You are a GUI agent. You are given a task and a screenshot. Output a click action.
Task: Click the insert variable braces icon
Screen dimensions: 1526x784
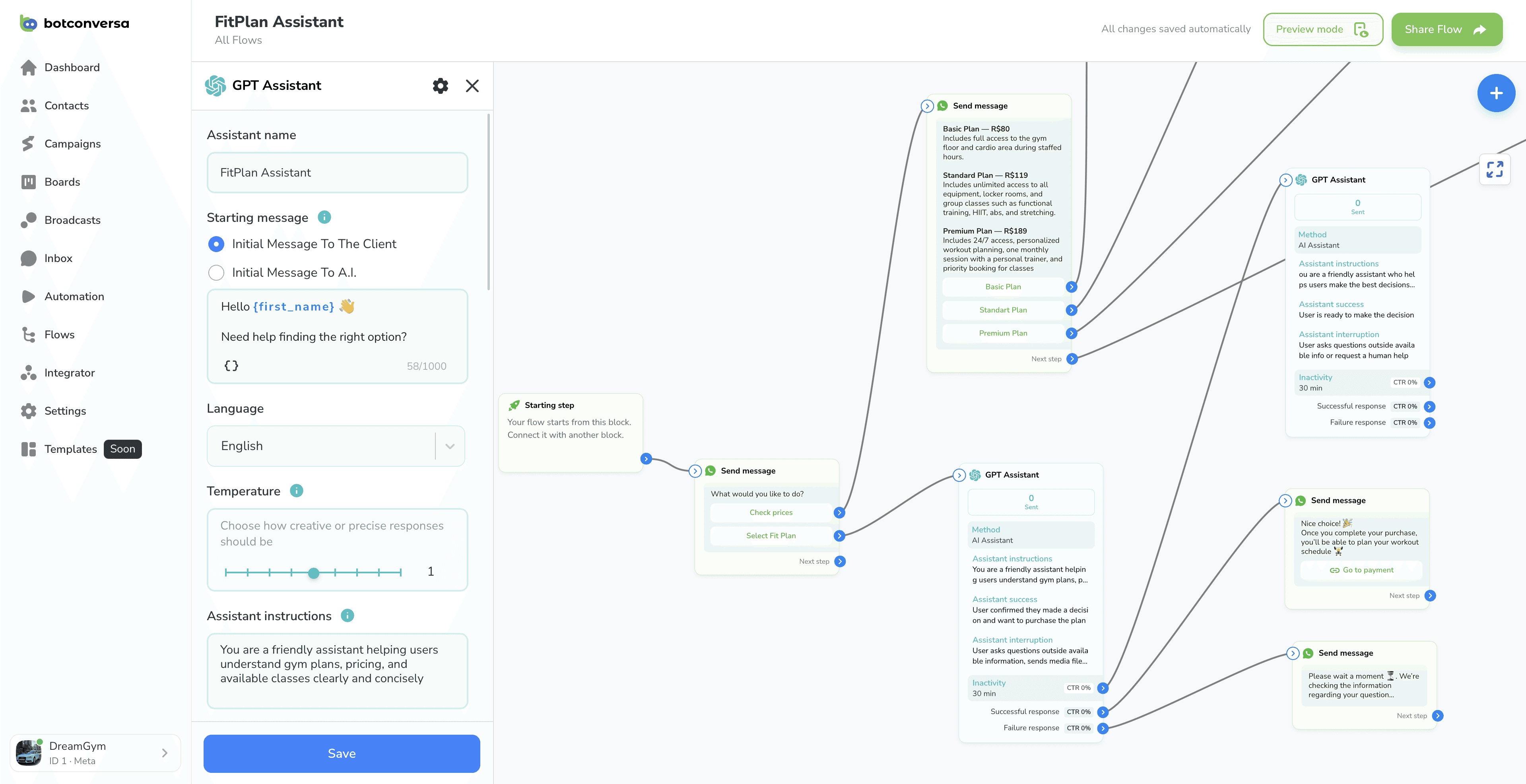tap(231, 365)
